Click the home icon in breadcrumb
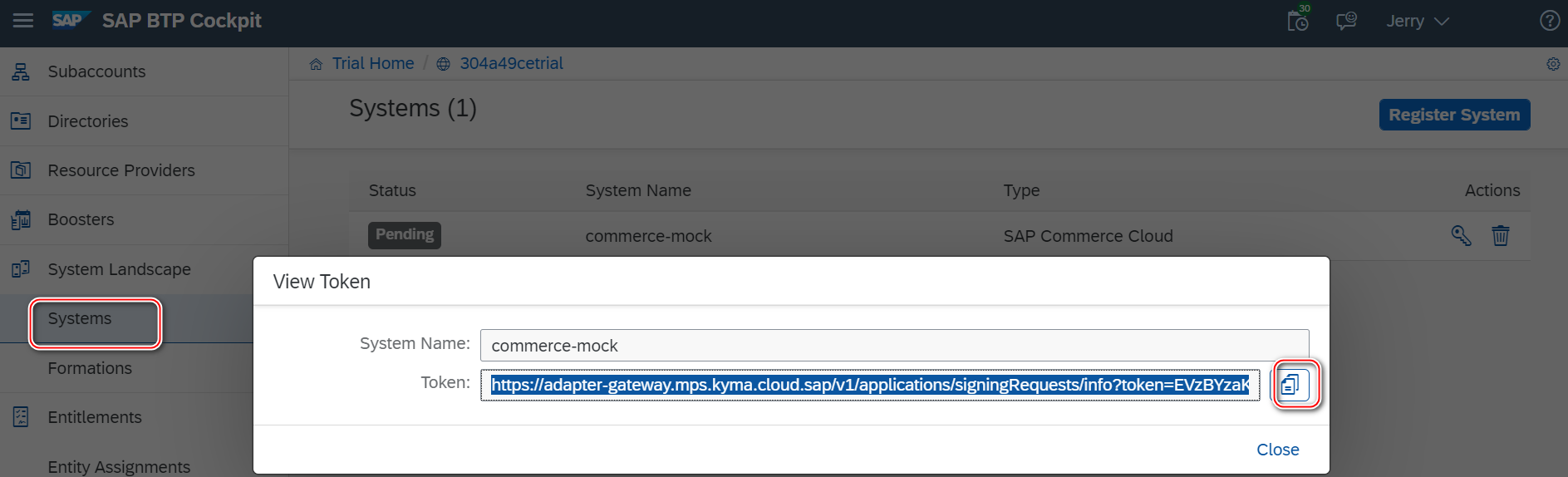Viewport: 1568px width, 477px height. click(x=316, y=64)
